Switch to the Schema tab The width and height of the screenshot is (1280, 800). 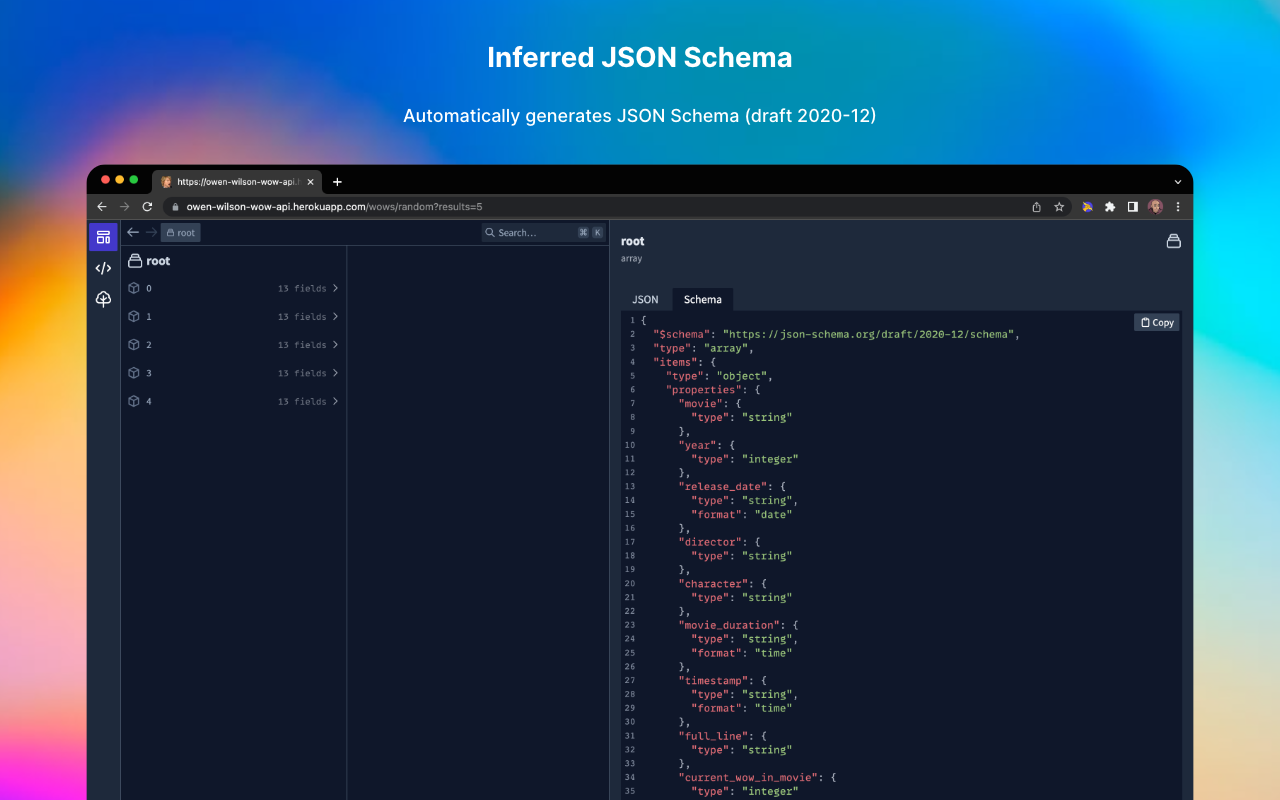703,299
